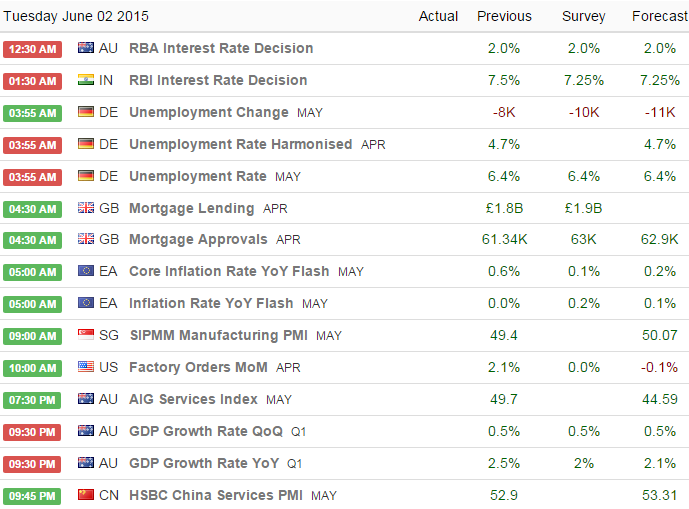Click the 12:30 AM red time badge
689x509 pixels.
(x=33, y=49)
